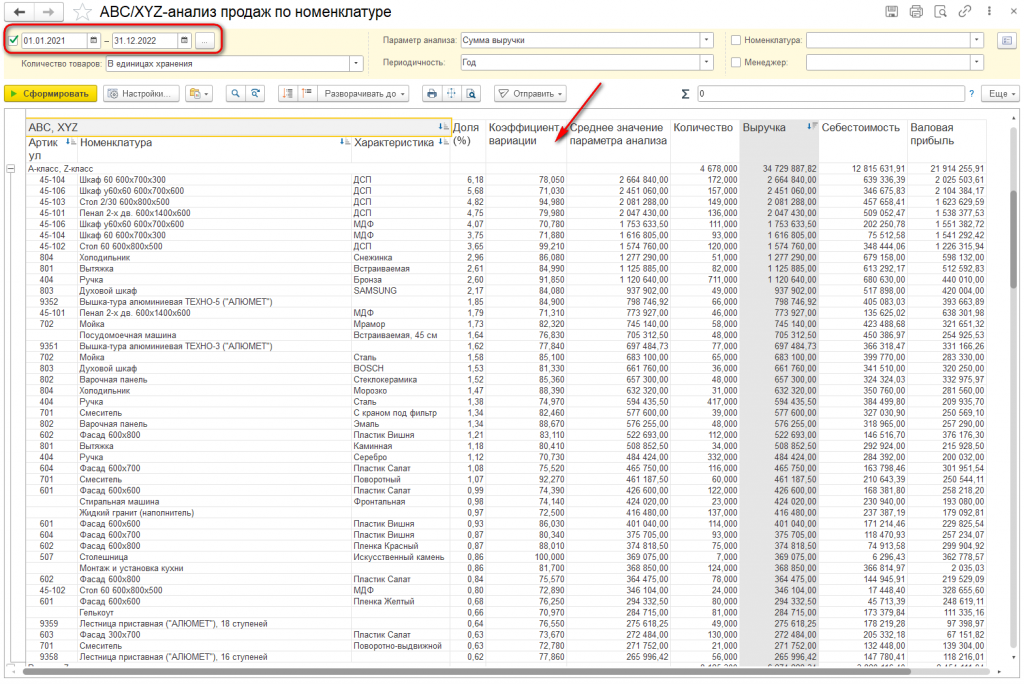This screenshot has width=1024, height=684.
Task: Save the report with the floppy disk icon
Action: tap(891, 12)
